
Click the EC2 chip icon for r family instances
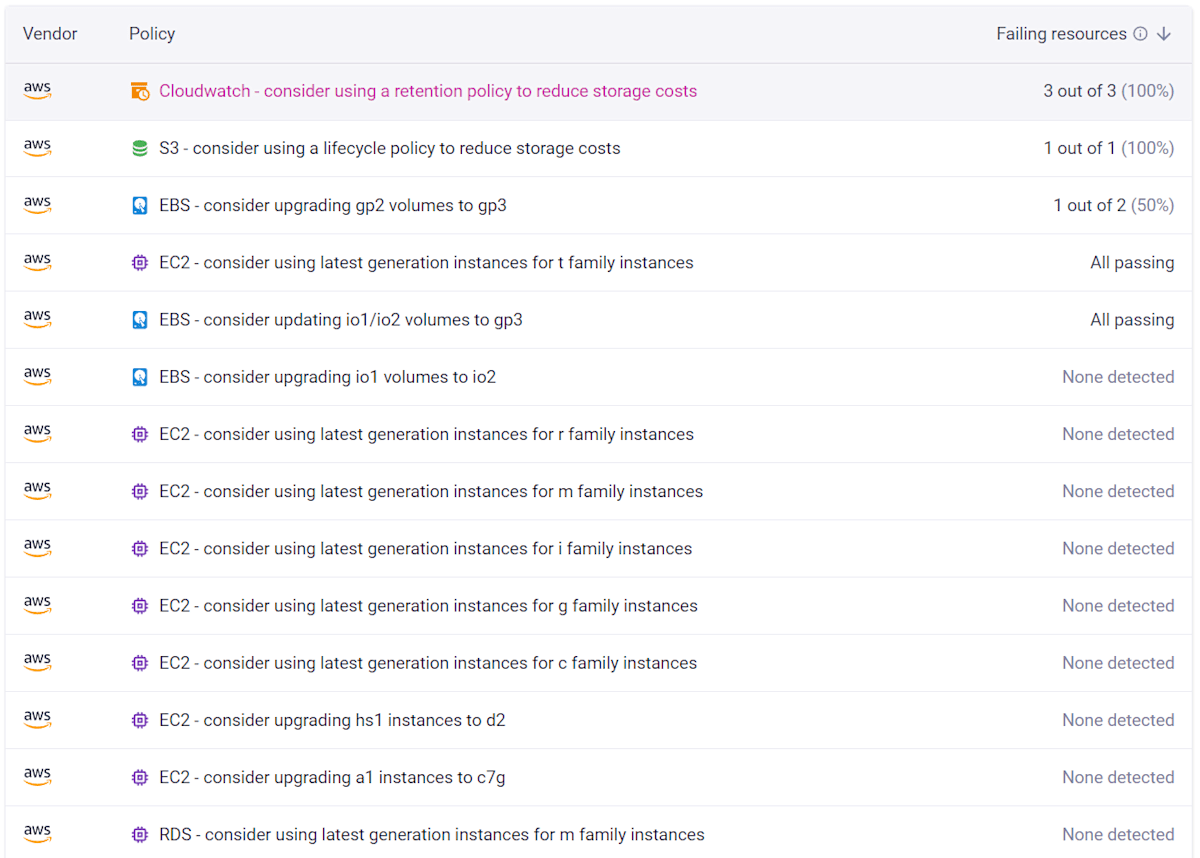click(140, 434)
